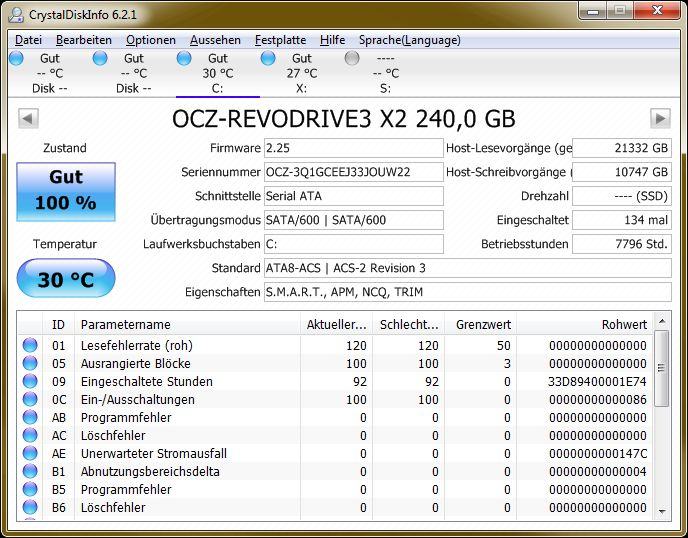Click the Laufwerksbuchstaben field C:
688x538 pixels.
point(353,244)
